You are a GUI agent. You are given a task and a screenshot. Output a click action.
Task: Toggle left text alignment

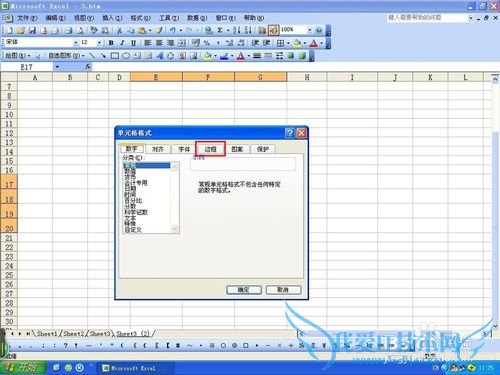(x=148, y=43)
